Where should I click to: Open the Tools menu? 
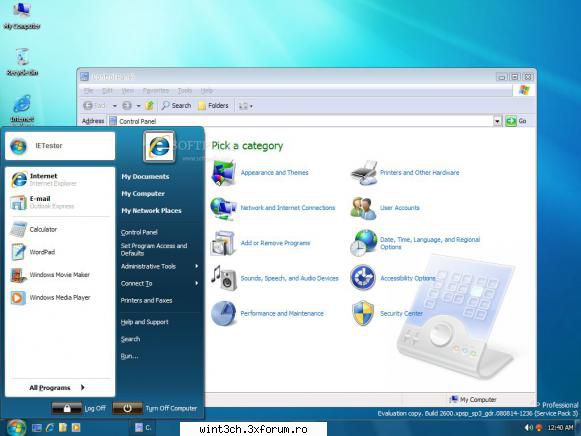click(185, 91)
